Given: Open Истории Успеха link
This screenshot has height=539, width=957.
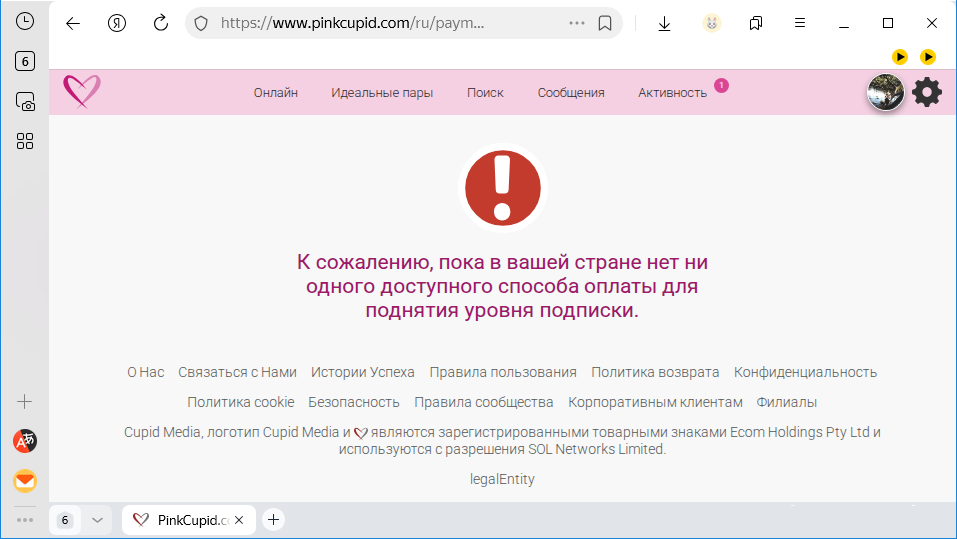Looking at the screenshot, I should click(363, 372).
